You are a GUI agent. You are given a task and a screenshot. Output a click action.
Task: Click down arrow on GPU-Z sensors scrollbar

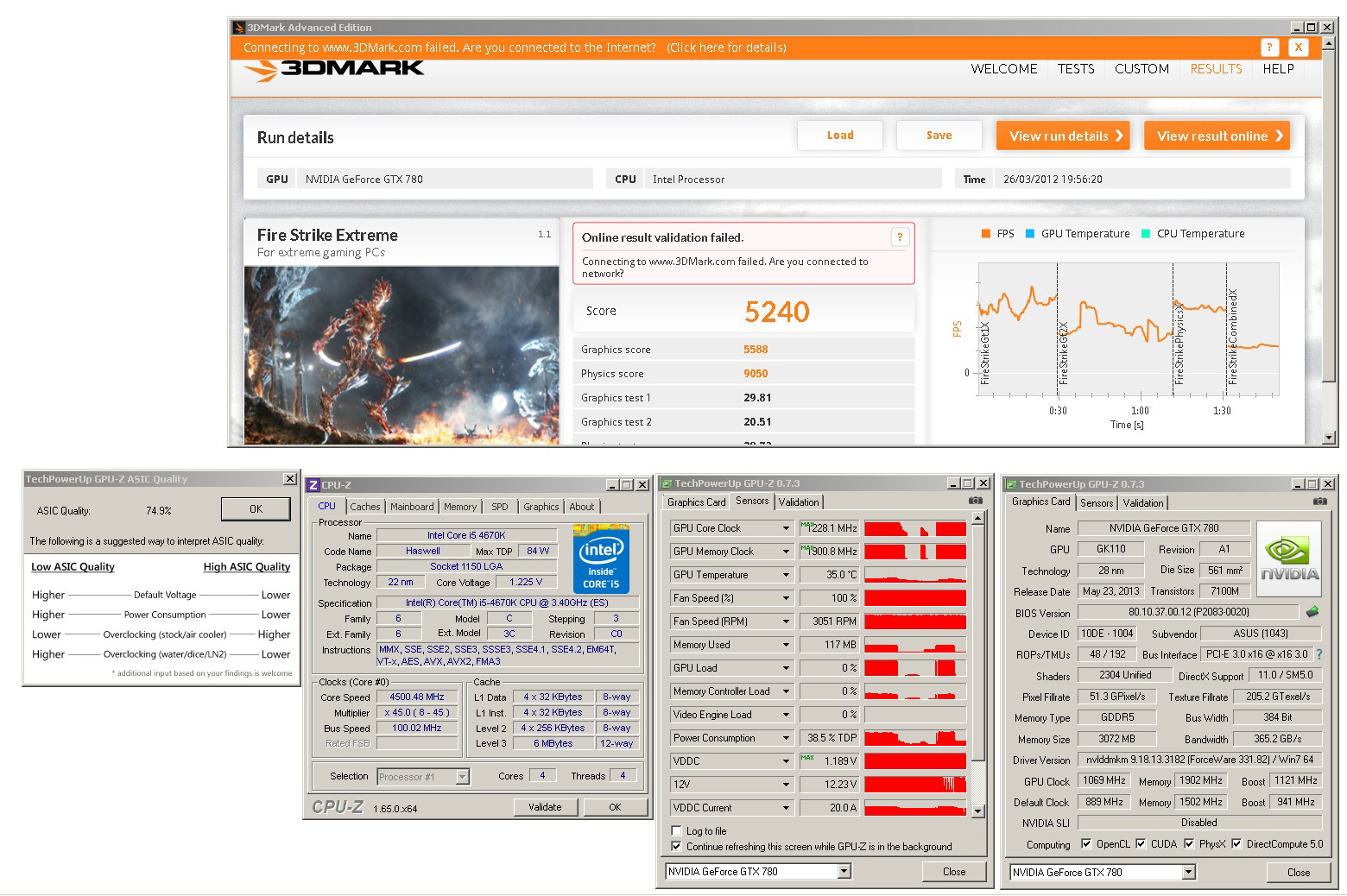point(977,811)
